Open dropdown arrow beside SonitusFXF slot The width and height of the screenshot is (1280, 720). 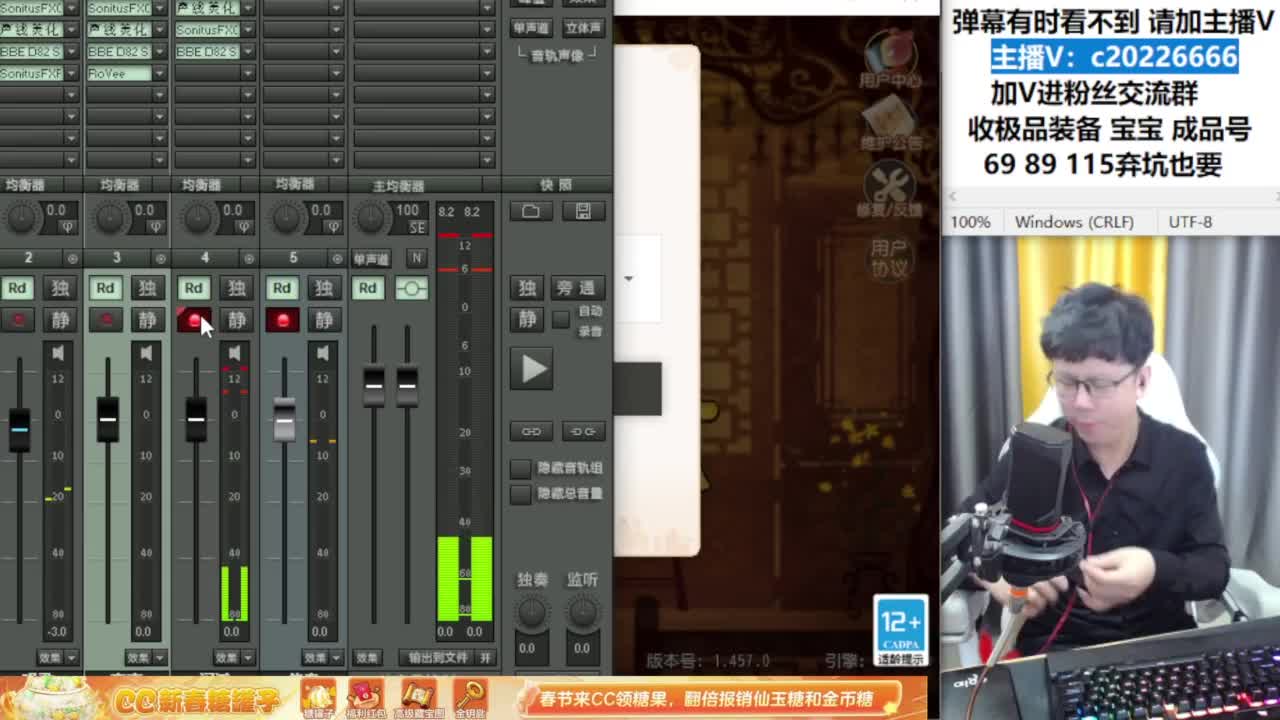(x=71, y=73)
